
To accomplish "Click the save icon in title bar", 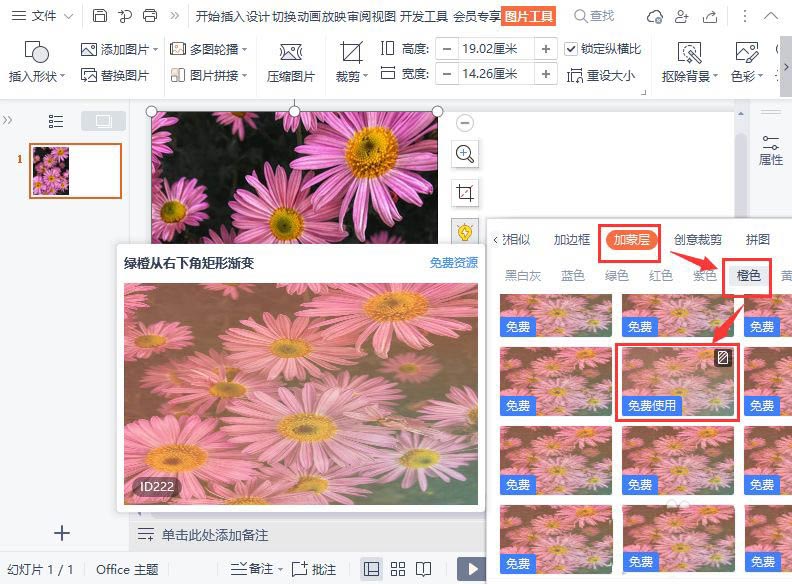I will click(x=99, y=16).
